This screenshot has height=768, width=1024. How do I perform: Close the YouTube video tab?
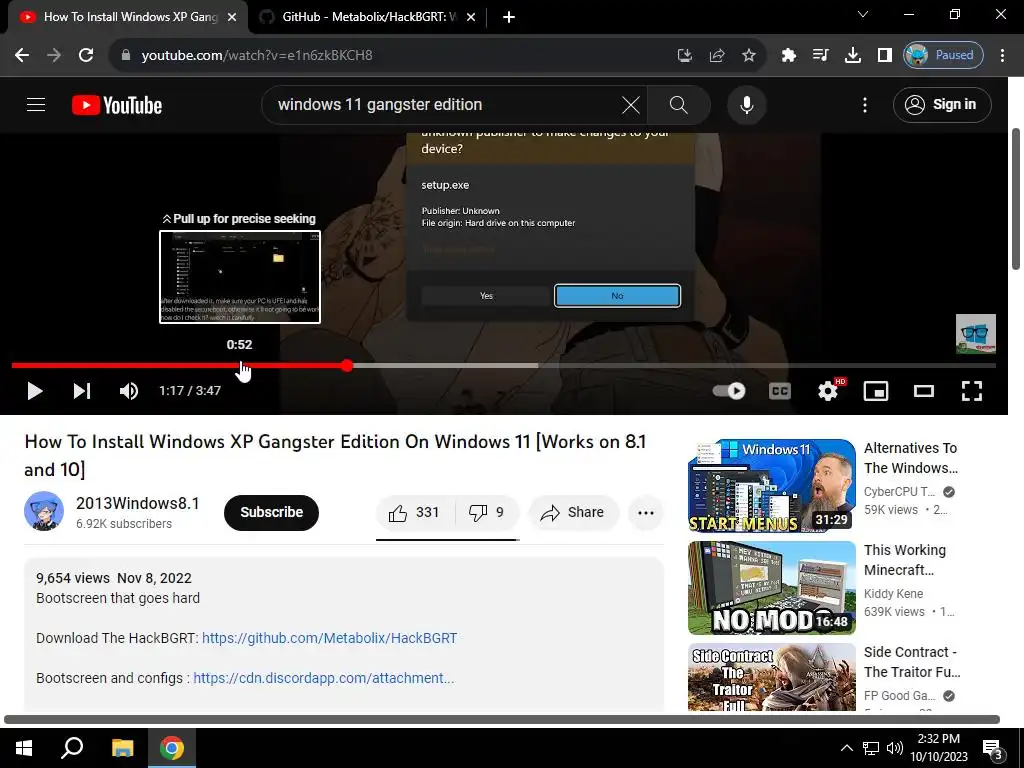pyautogui.click(x=231, y=17)
